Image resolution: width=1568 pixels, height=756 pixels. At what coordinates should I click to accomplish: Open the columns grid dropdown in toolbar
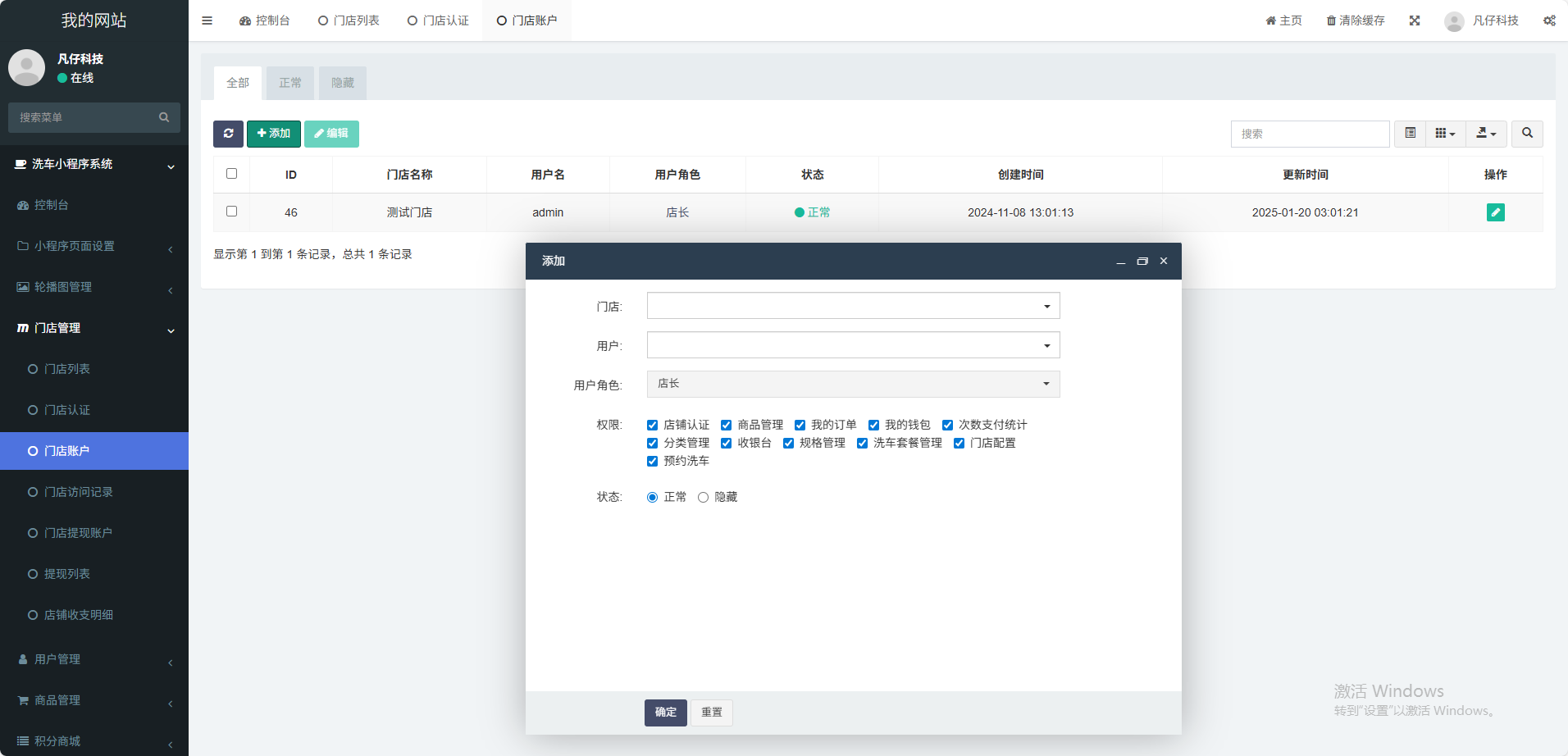(x=1445, y=134)
